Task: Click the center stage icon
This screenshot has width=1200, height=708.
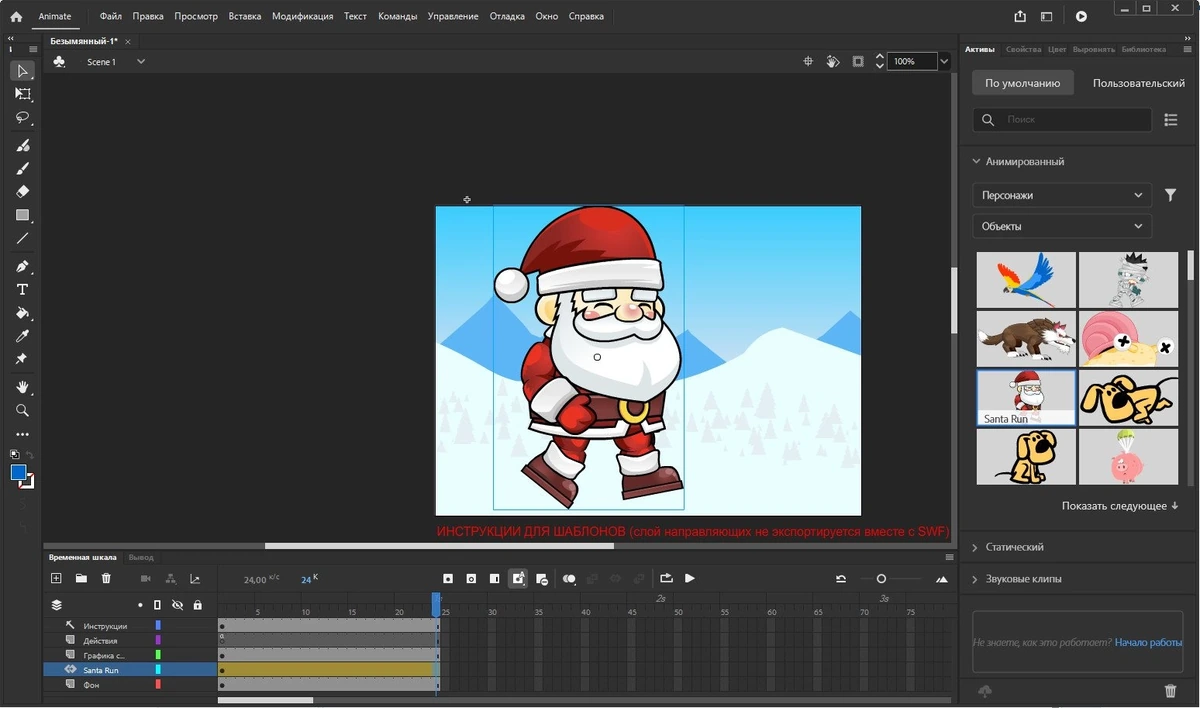Action: 808,61
